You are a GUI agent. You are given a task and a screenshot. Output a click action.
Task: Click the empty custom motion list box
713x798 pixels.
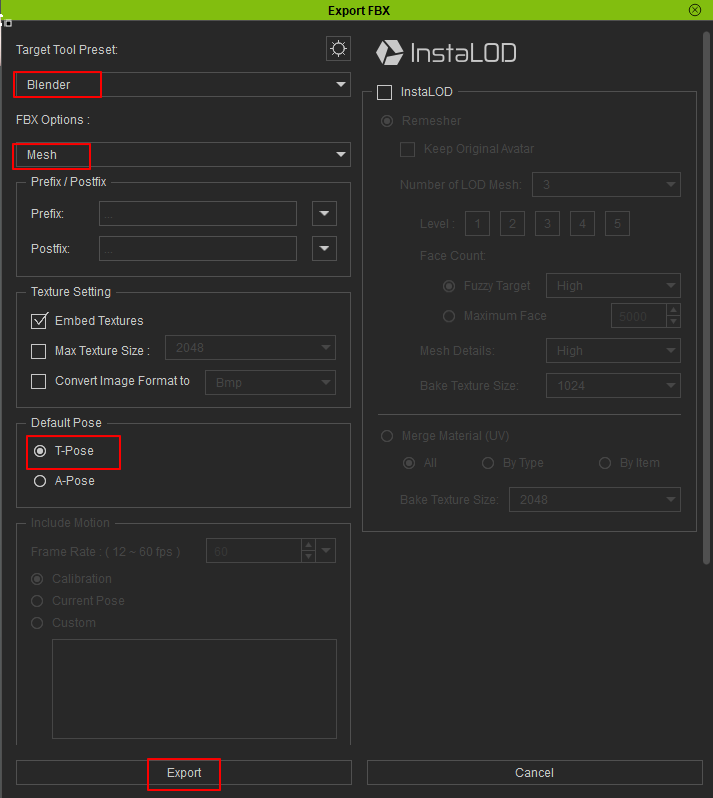click(x=194, y=689)
